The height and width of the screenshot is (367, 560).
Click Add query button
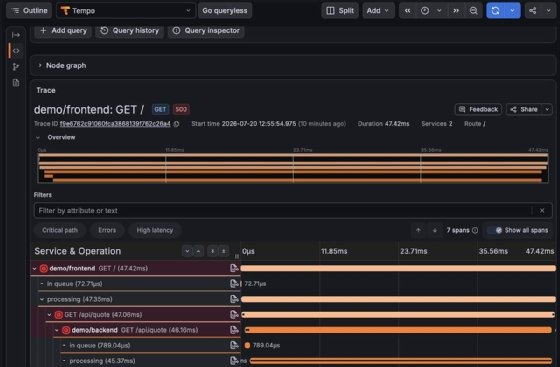pos(63,31)
